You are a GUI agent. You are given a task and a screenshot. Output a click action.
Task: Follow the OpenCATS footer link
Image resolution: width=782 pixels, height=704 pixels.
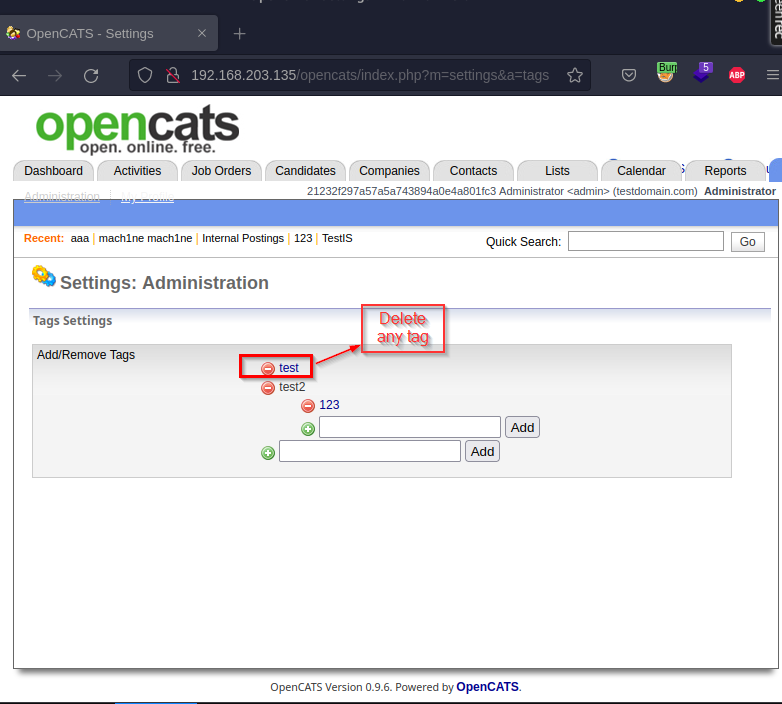coord(487,687)
